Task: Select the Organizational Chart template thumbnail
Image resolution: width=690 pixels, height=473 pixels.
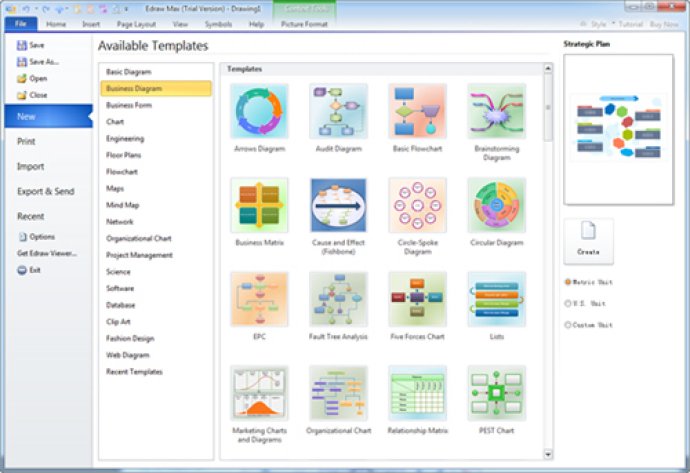Action: tap(338, 393)
